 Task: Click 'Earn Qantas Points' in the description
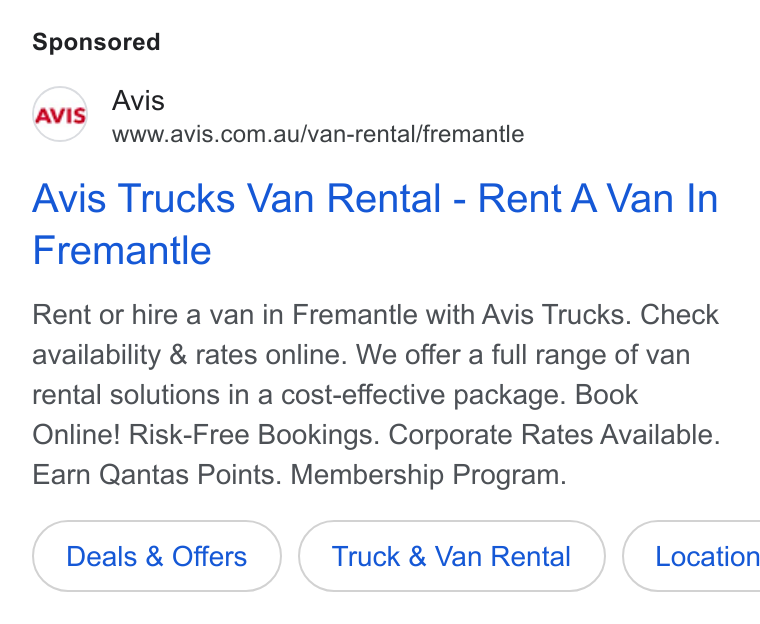[157, 475]
